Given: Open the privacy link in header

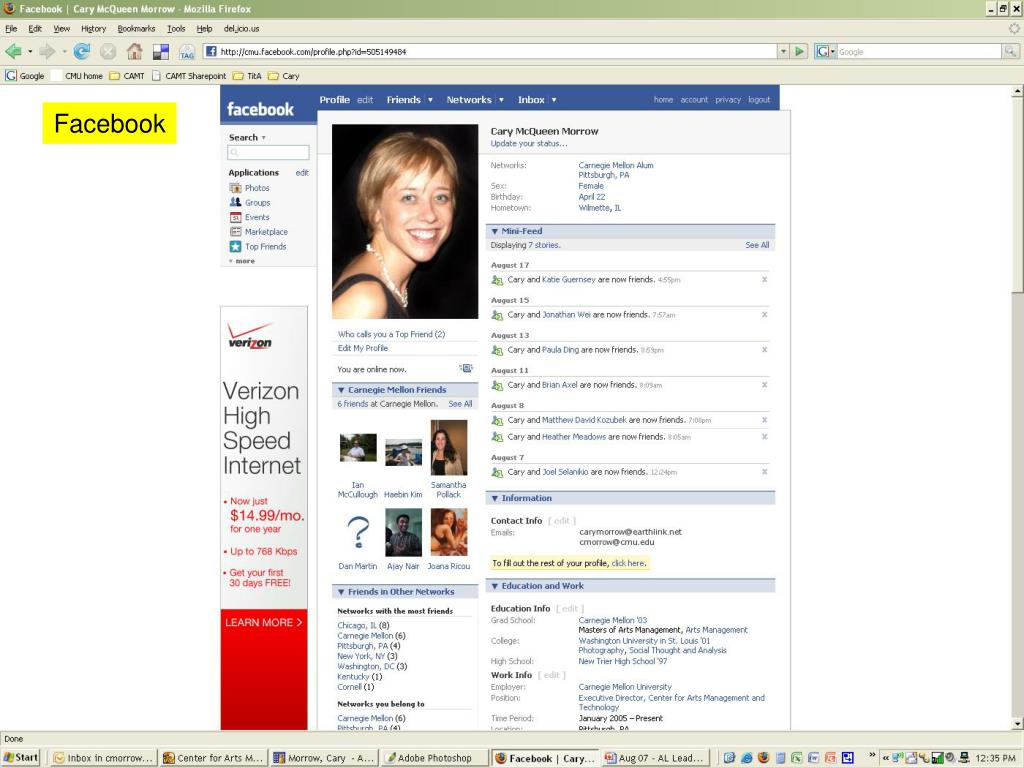Looking at the screenshot, I should [728, 100].
